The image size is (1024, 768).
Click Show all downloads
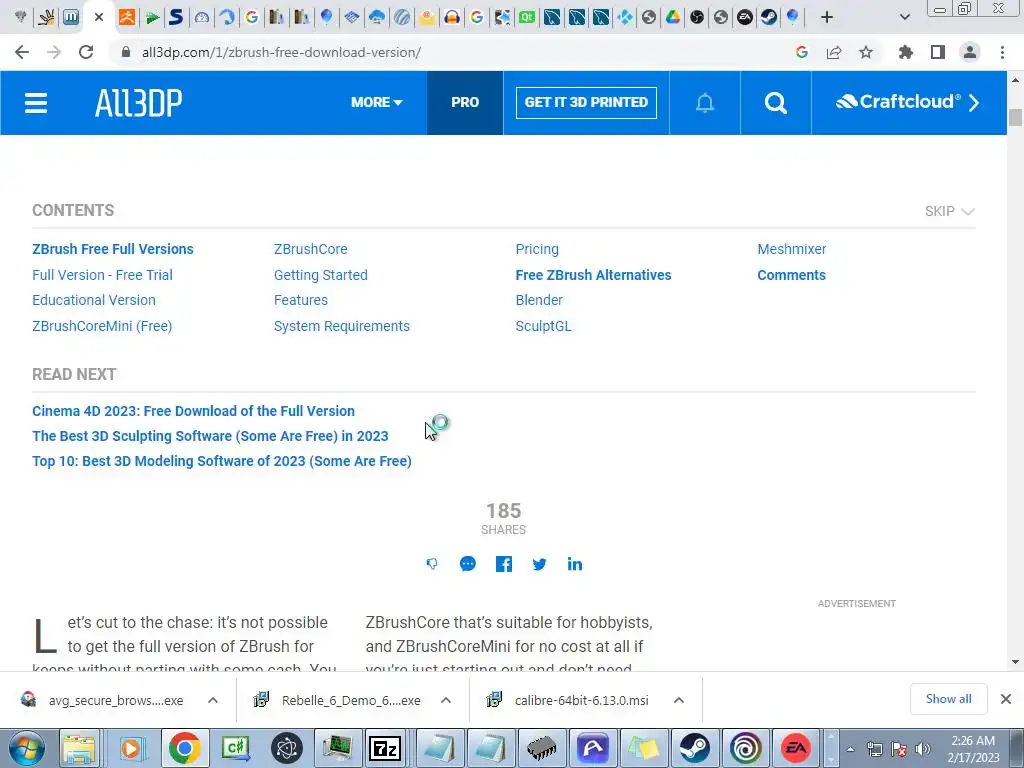point(948,699)
